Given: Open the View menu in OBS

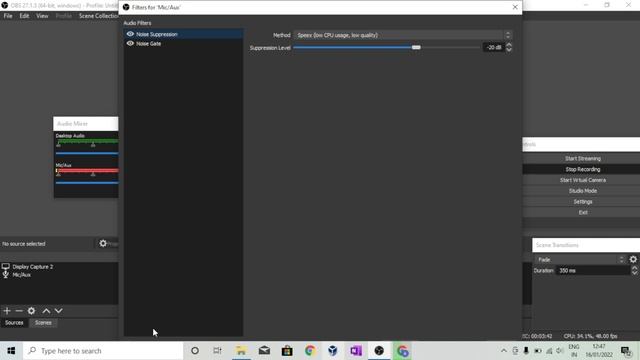Looking at the screenshot, I should pos(42,16).
